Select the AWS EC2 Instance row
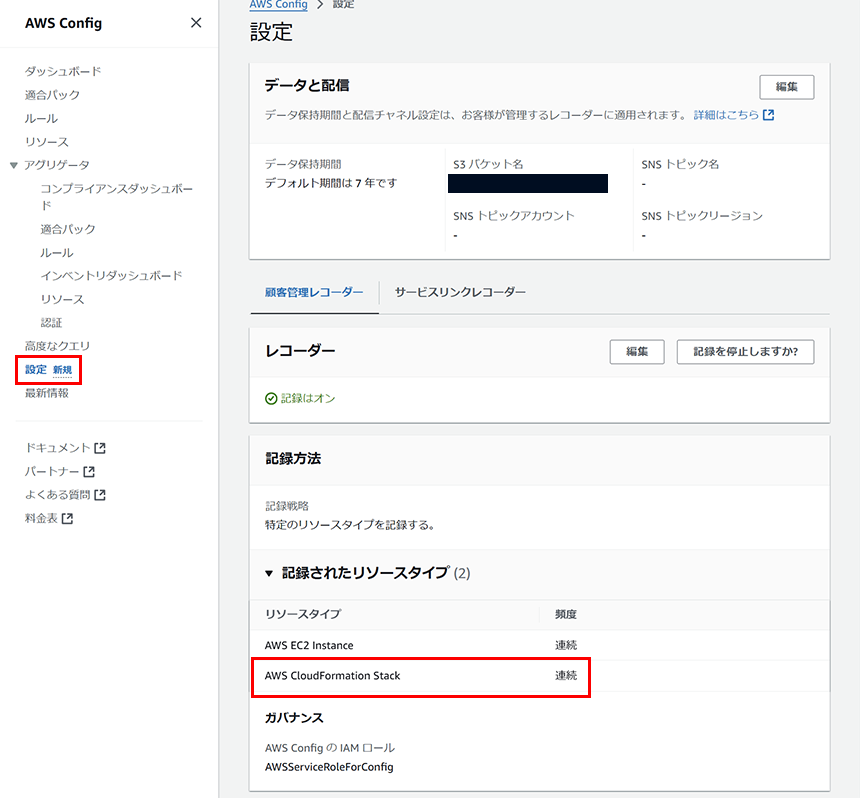 [x=540, y=646]
